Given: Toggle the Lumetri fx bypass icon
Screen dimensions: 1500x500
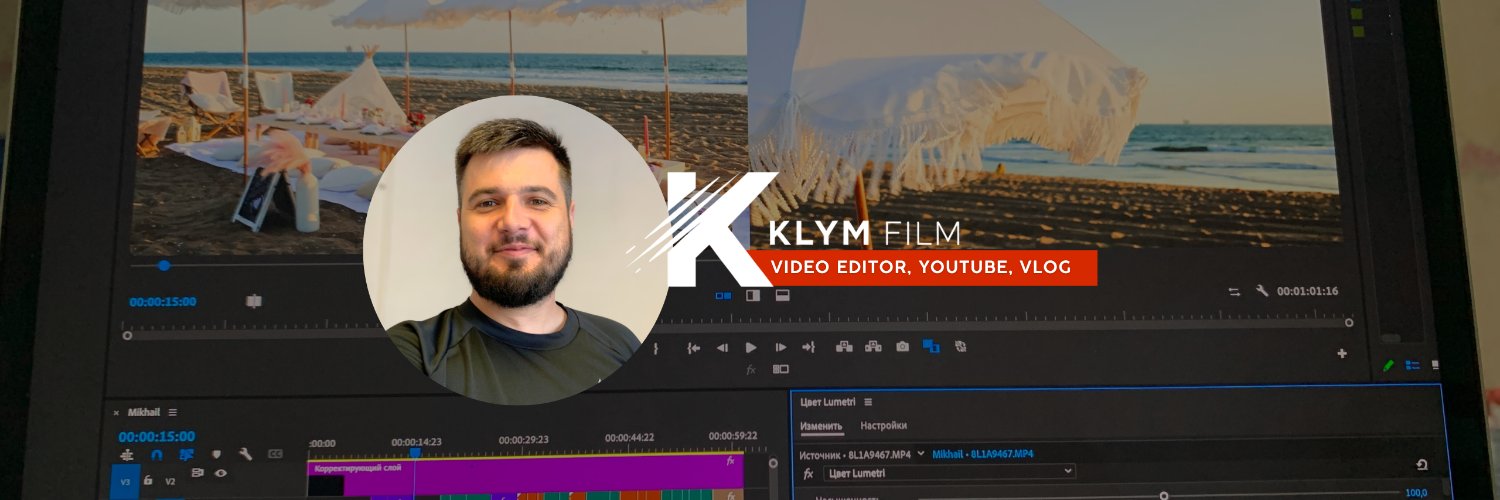Looking at the screenshot, I should click(808, 473).
